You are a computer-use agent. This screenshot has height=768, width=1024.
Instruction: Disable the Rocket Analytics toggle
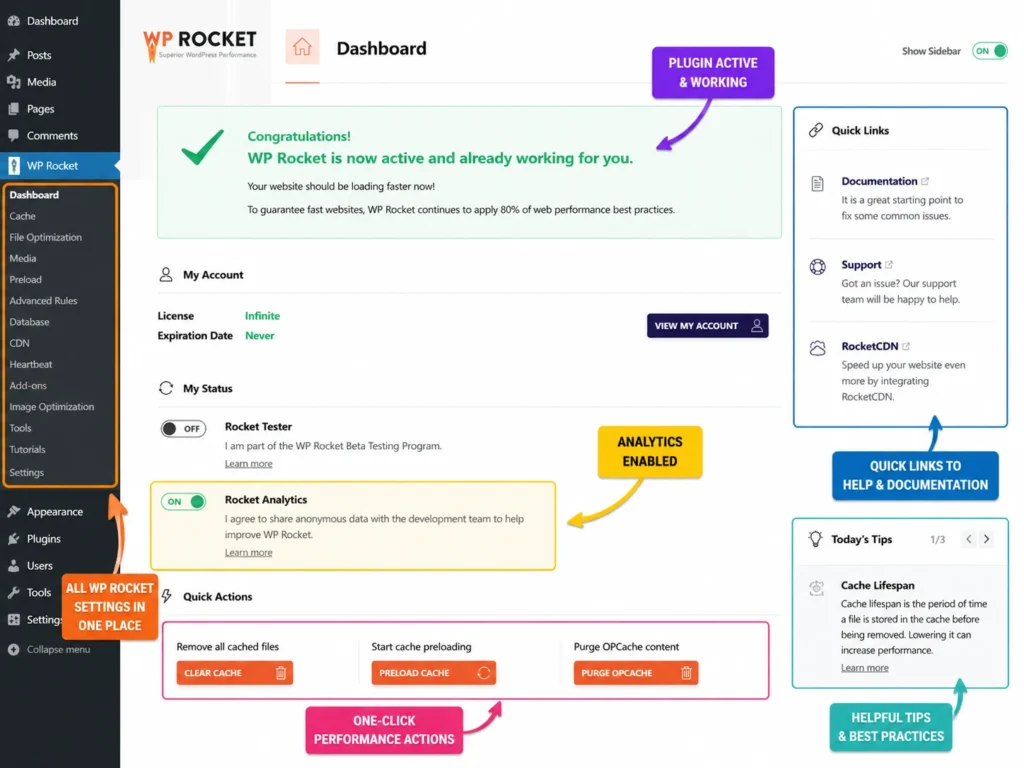[184, 502]
